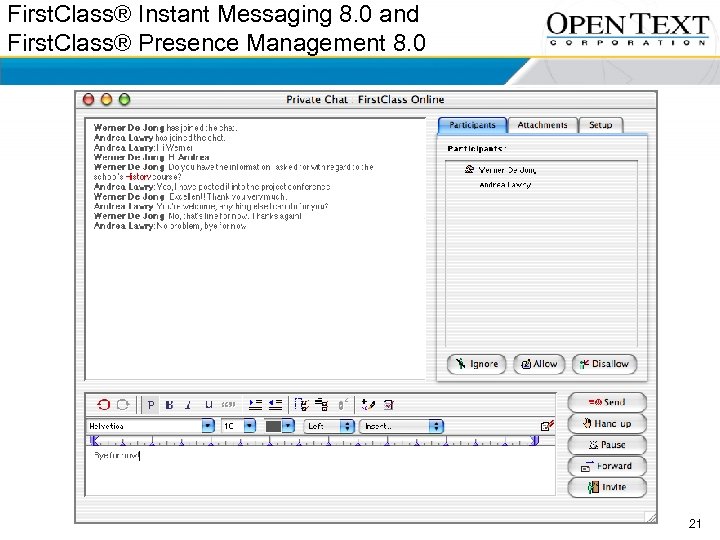
Task: Click the chat transcript area
Action: click(255, 249)
